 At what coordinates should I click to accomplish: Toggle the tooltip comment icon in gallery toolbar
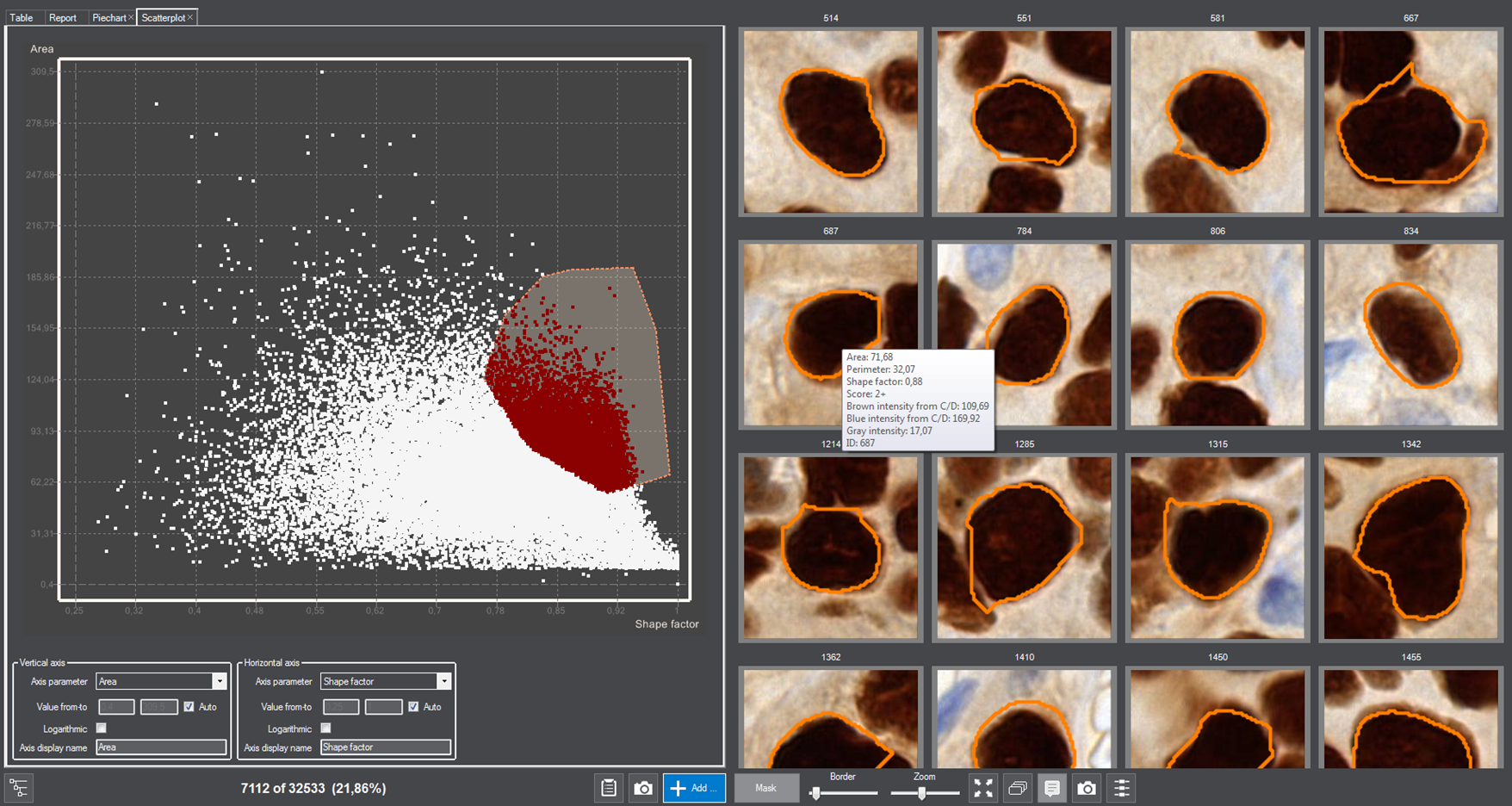1051,788
